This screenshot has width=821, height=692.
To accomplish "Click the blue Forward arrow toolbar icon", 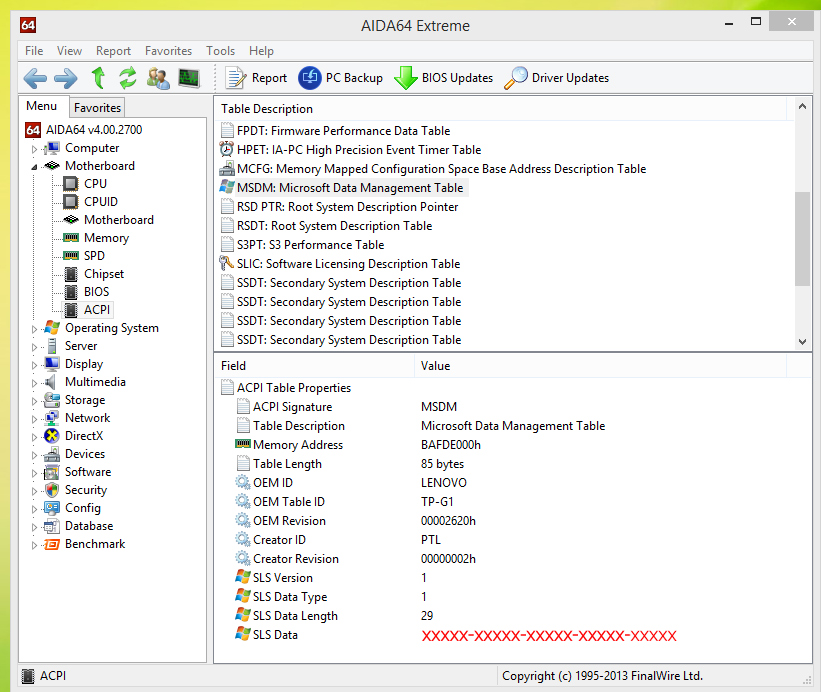I will click(65, 78).
